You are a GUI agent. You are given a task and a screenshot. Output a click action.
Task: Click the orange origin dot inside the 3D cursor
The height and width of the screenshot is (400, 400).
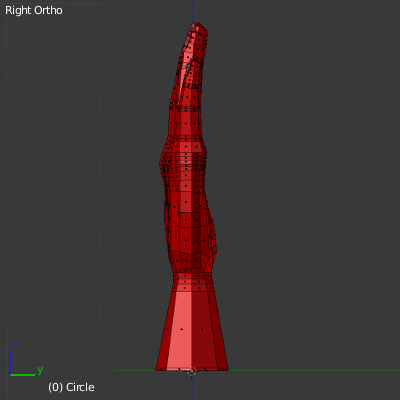coord(192,371)
